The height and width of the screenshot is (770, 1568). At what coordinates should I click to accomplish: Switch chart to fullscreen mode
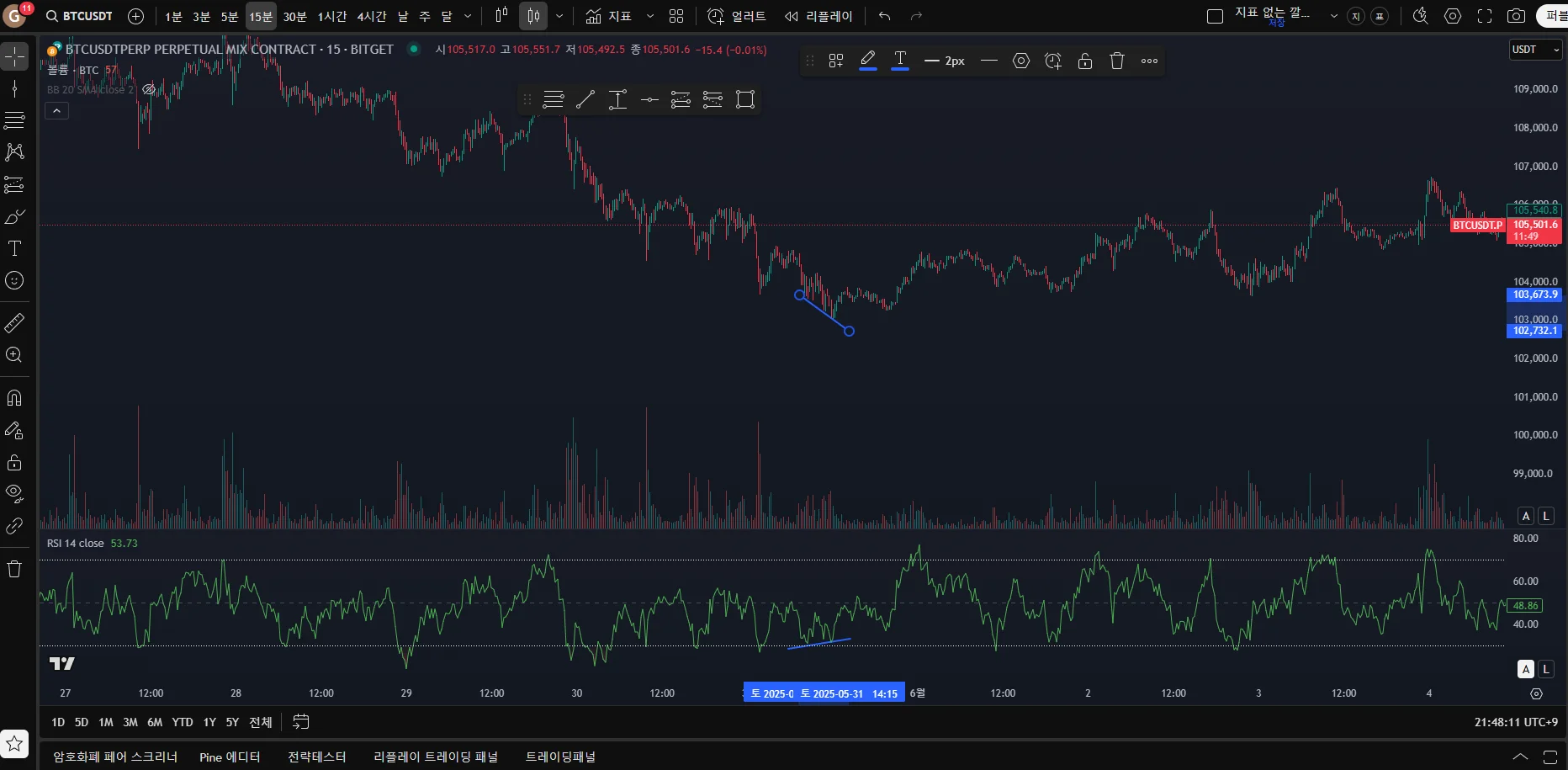tap(1485, 16)
